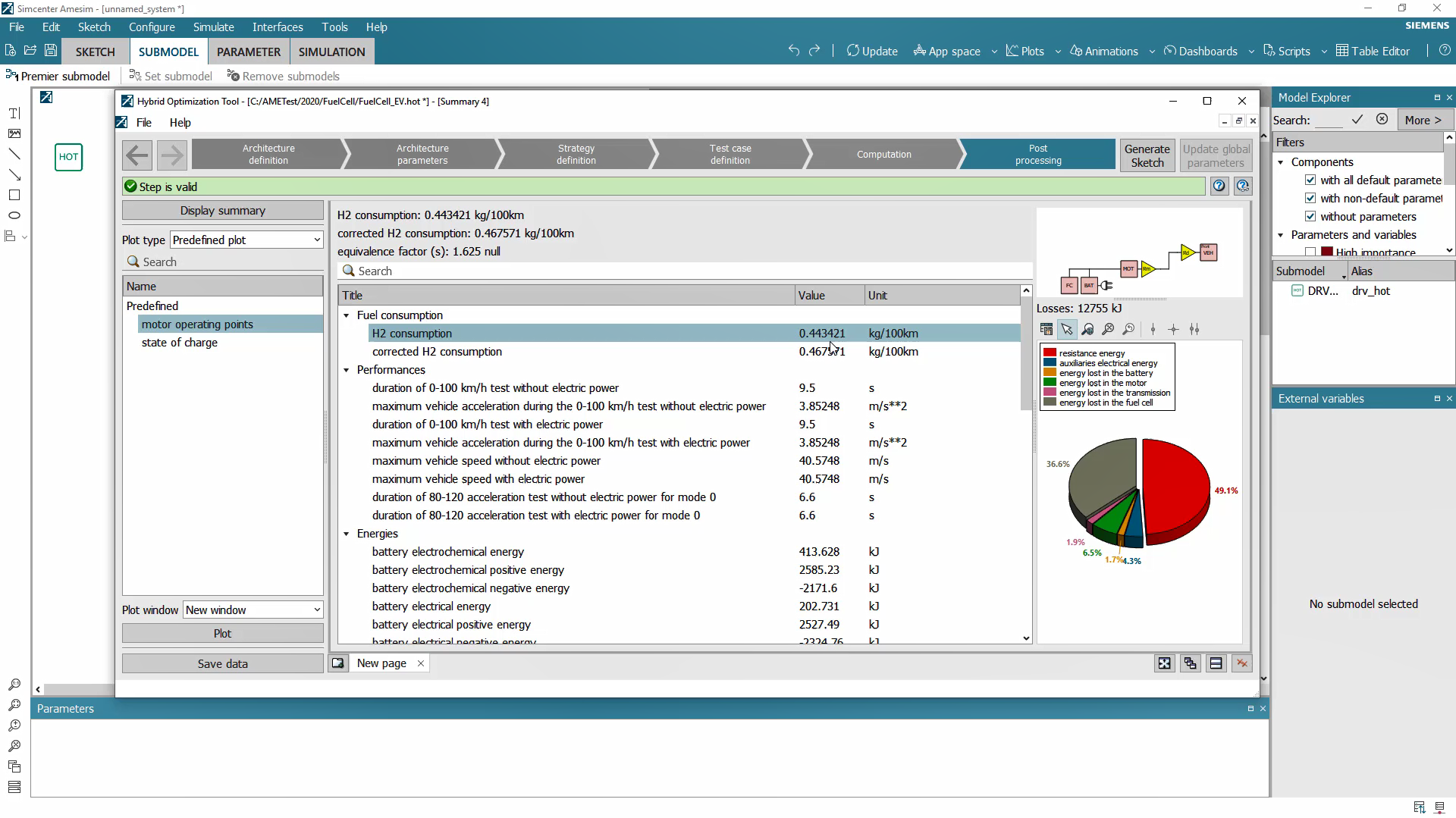The width and height of the screenshot is (1456, 818).
Task: Open the plot manager icon beside the Losses plot
Action: pyautogui.click(x=1046, y=329)
